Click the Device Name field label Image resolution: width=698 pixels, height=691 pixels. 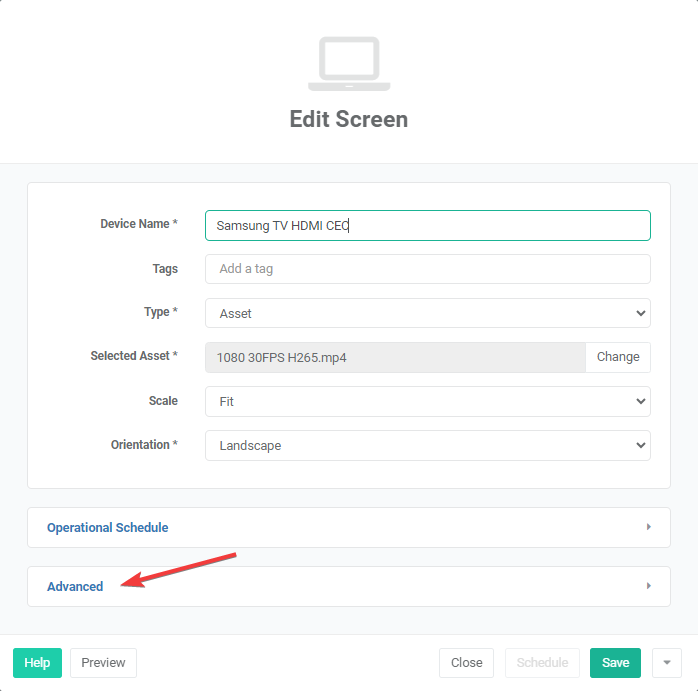(138, 224)
